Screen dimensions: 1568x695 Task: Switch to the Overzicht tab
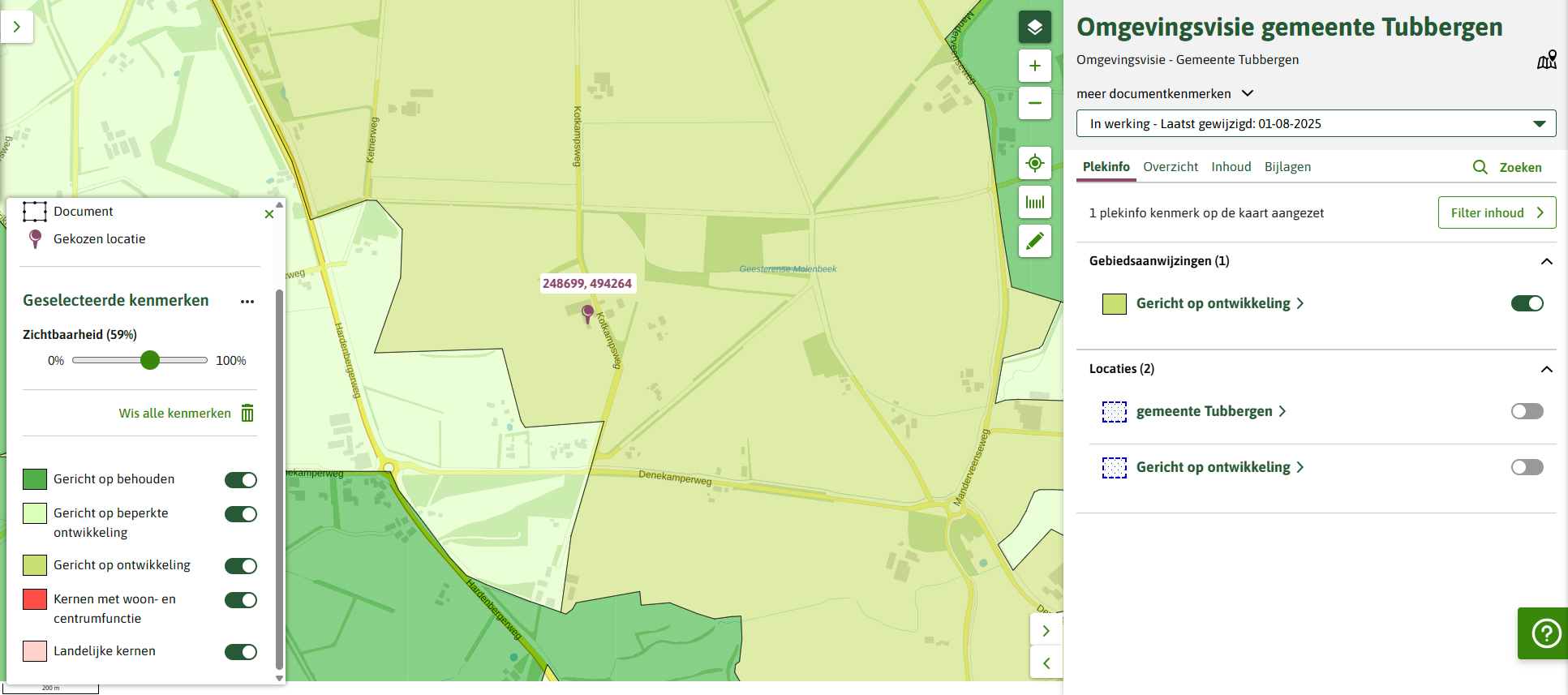point(1171,167)
